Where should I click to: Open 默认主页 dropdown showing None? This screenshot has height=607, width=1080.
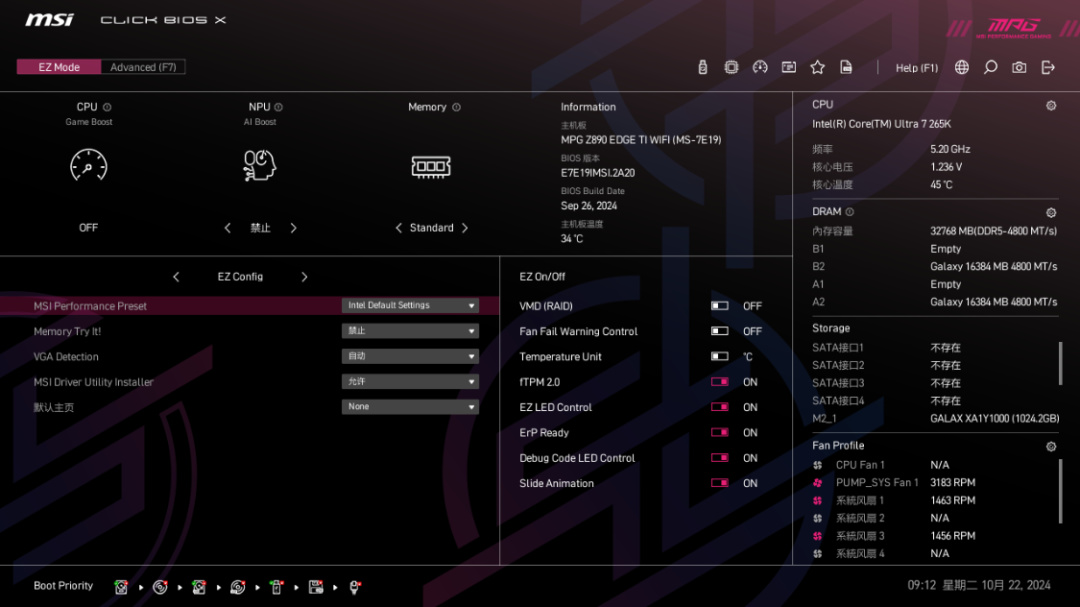click(x=410, y=407)
